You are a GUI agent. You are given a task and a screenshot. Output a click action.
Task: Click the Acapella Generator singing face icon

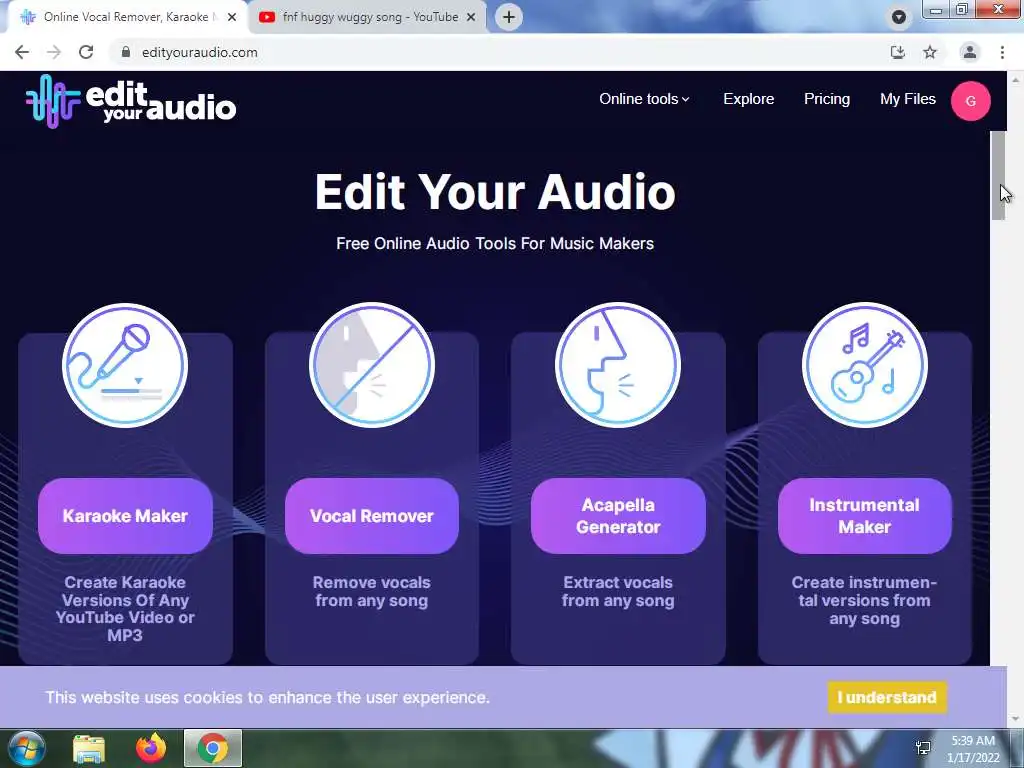click(x=618, y=365)
